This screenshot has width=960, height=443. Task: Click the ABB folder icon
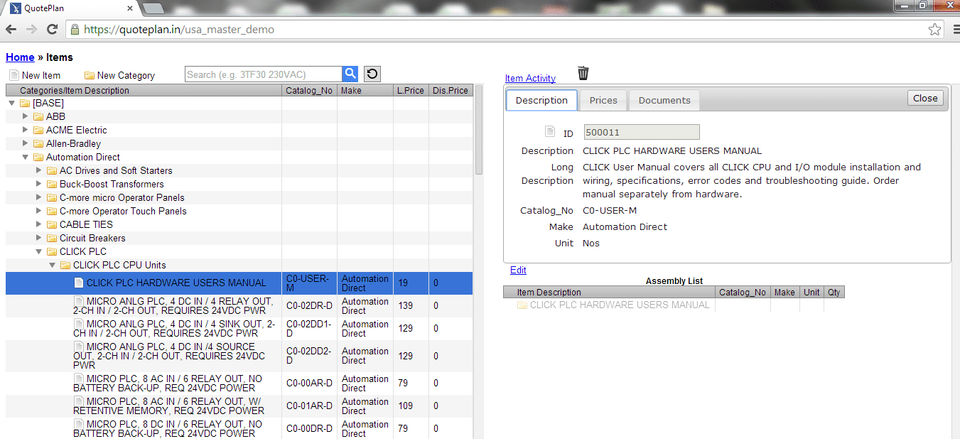pyautogui.click(x=39, y=116)
